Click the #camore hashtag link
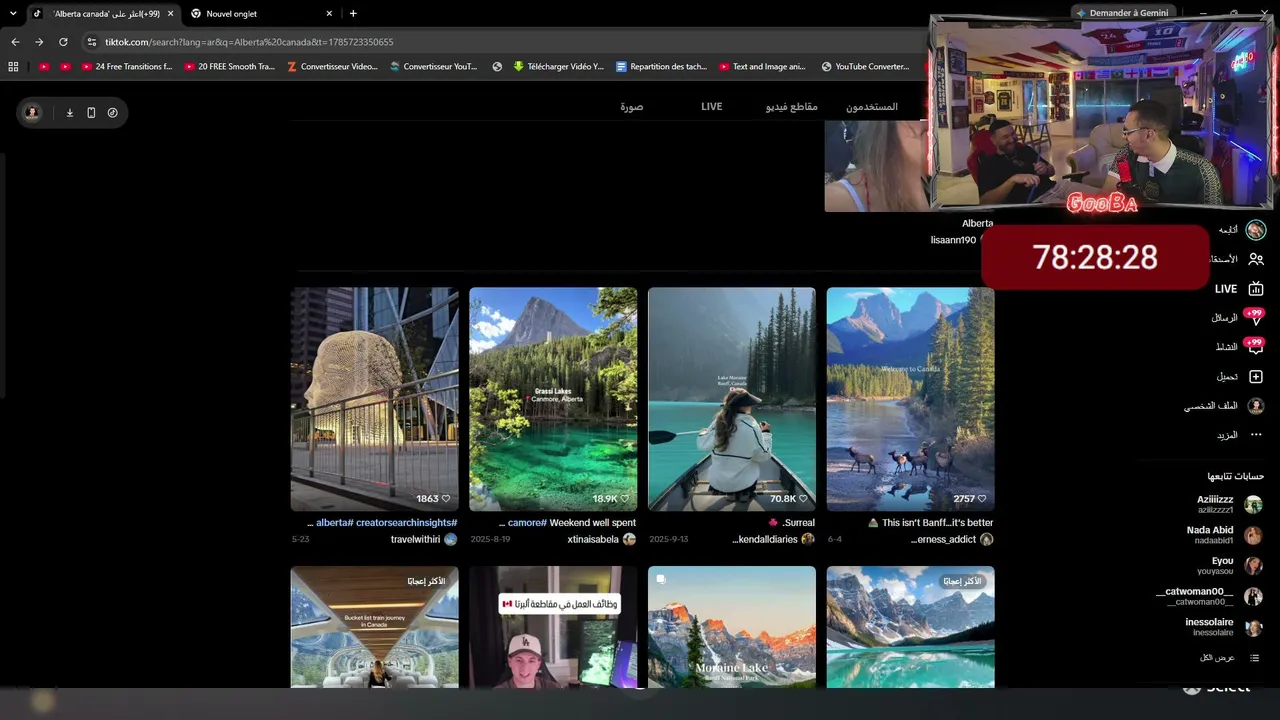This screenshot has height=720, width=1280. 527,523
